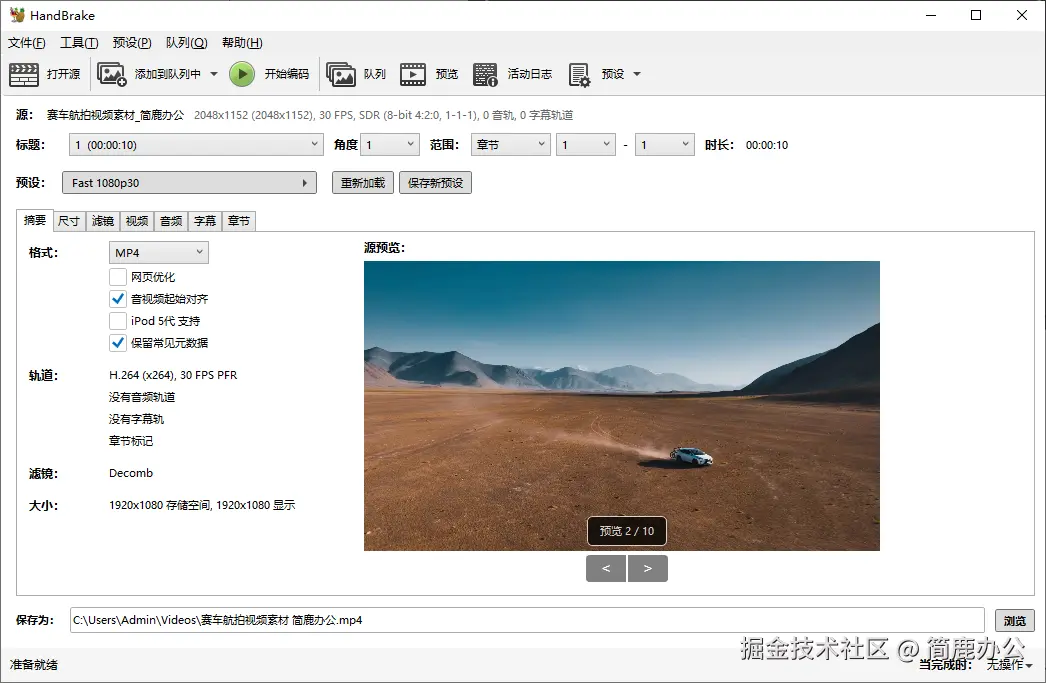Open the end chapter dropdown
This screenshot has height=683, width=1046.
pyautogui.click(x=665, y=145)
